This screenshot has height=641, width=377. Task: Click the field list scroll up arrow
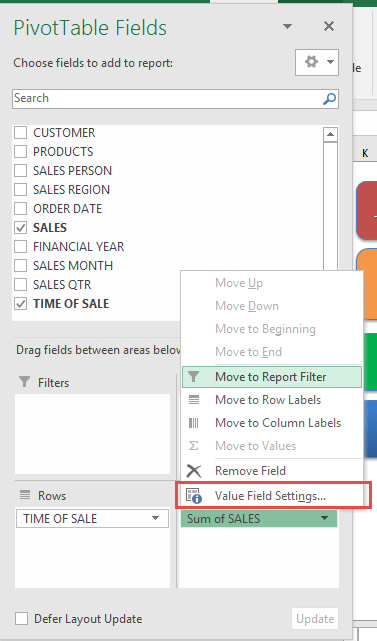[x=330, y=134]
